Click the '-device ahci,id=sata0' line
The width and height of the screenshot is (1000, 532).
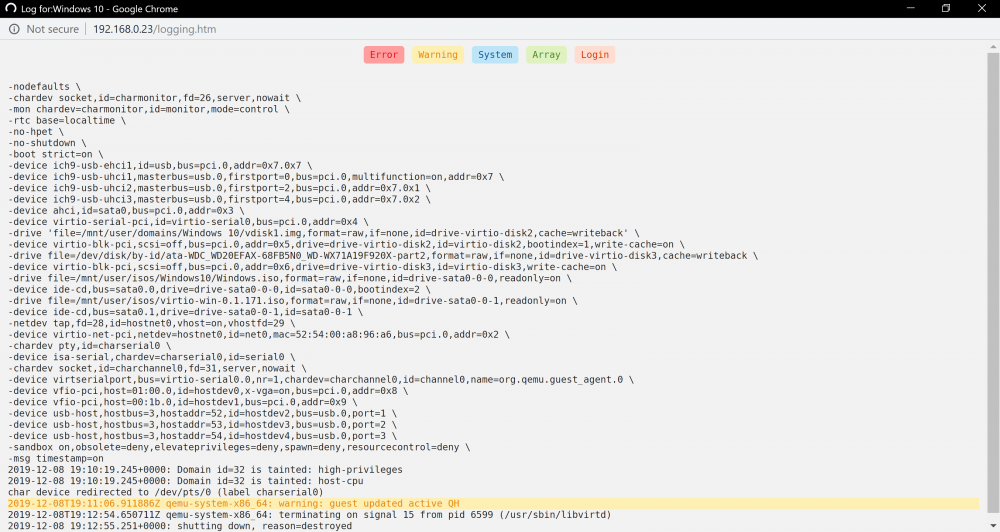pyautogui.click(x=126, y=211)
